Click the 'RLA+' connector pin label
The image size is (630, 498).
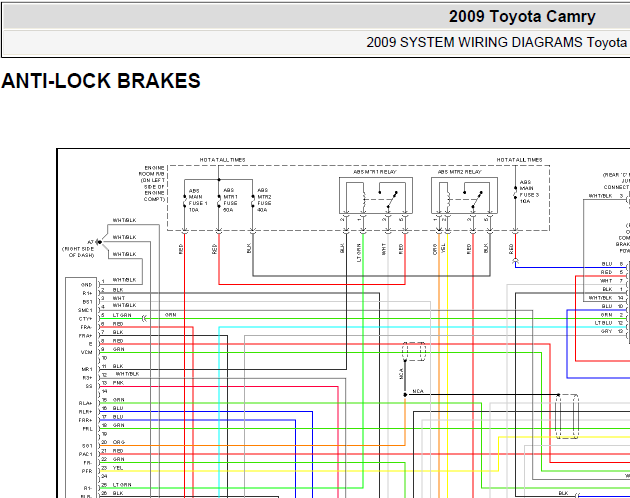point(85,403)
